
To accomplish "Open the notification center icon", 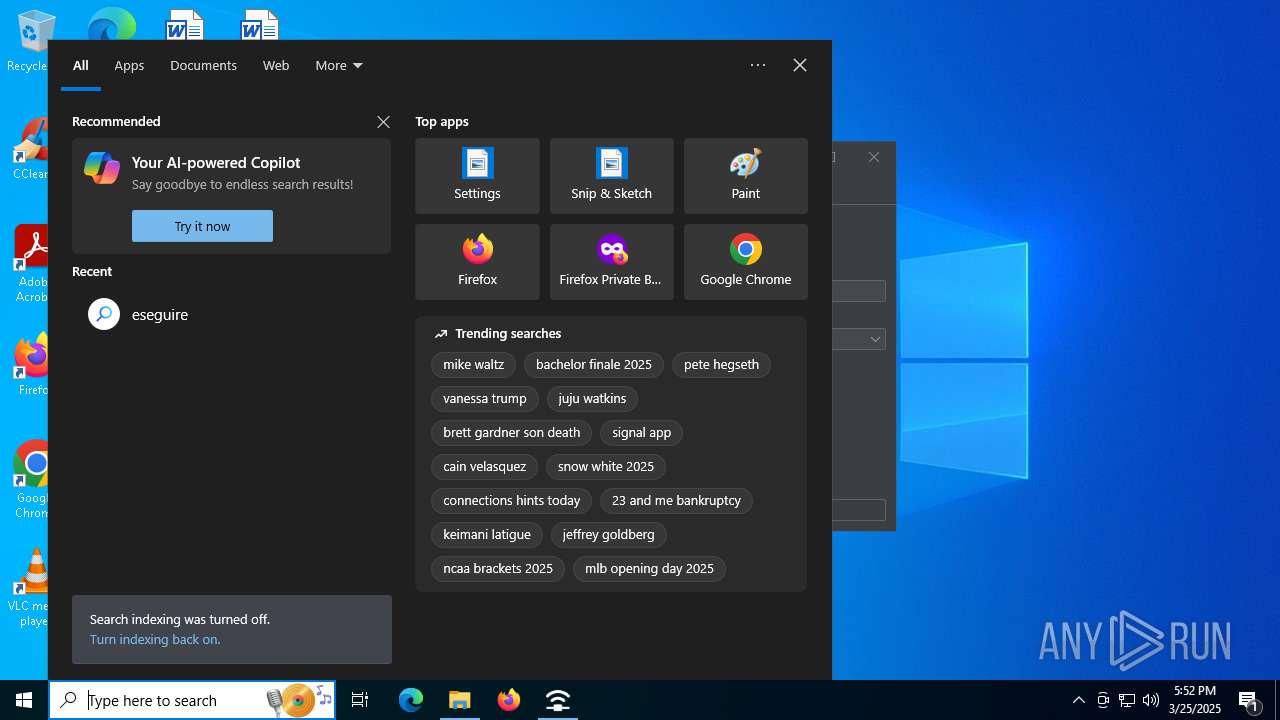I will [1249, 700].
